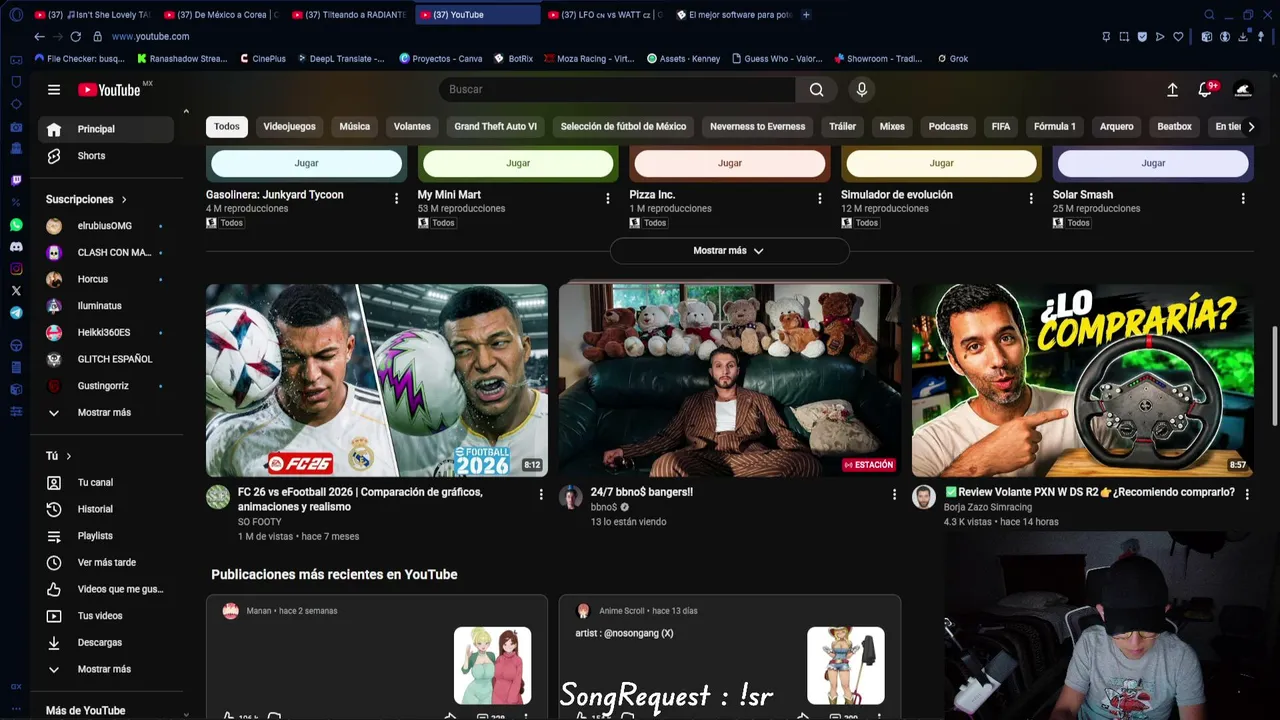Expand Mostrar más below Descargas
Screen dimensions: 1280x720
(104, 670)
